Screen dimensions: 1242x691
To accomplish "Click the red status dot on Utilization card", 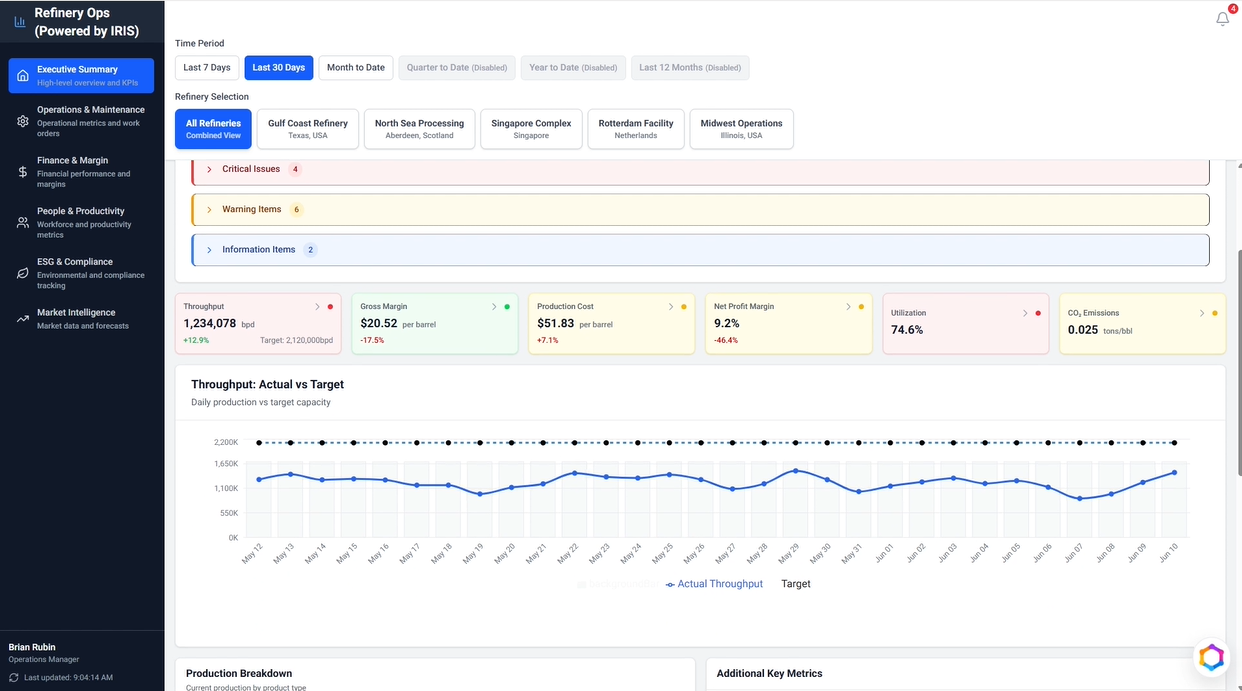I will point(1038,313).
